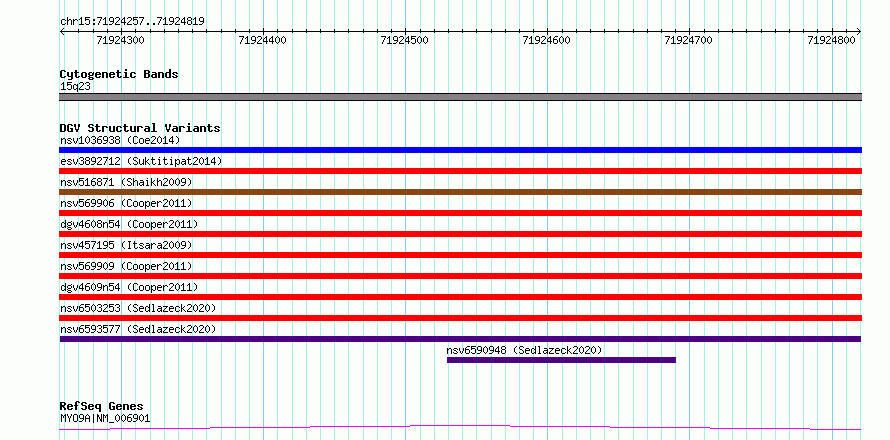Screen dimensions: 890x440
Task: Click the brown nsv516871 variant bar
Action: [x=460, y=192]
